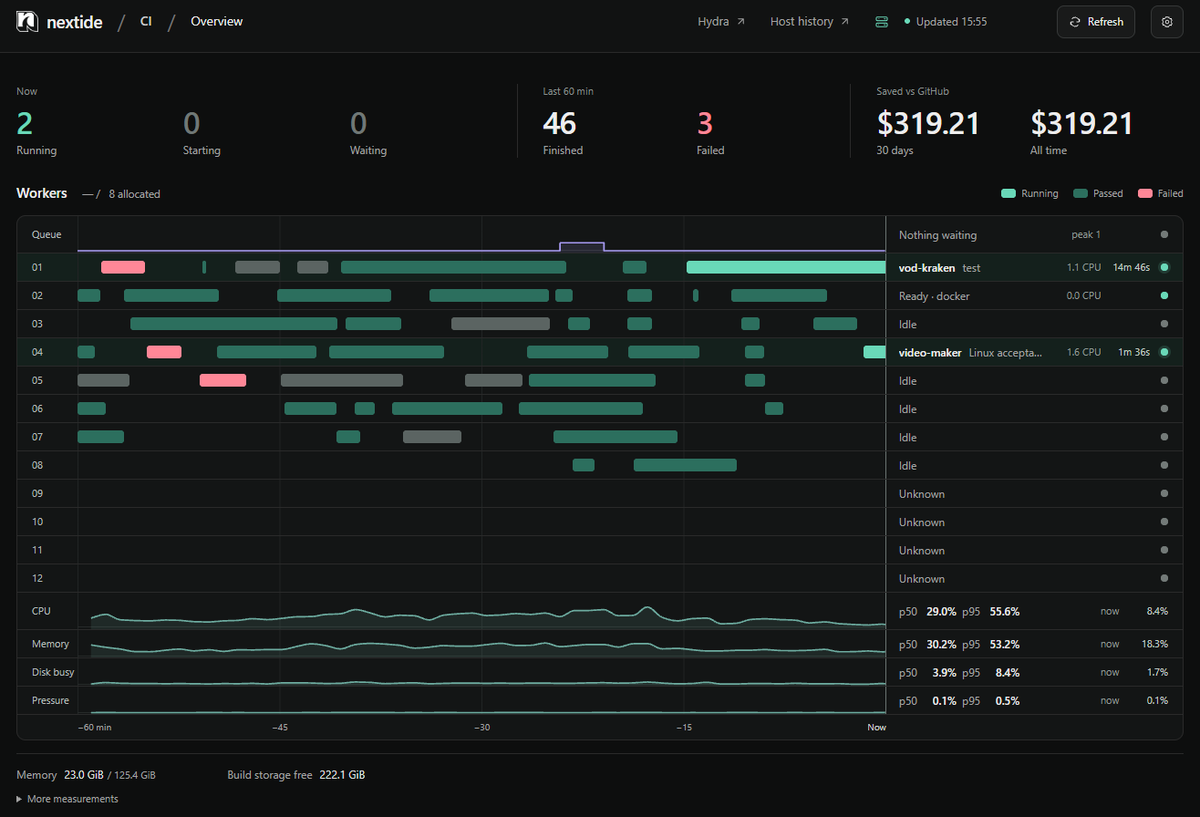
Task: Click the Memory now 18.3% value
Action: [x=1154, y=644]
